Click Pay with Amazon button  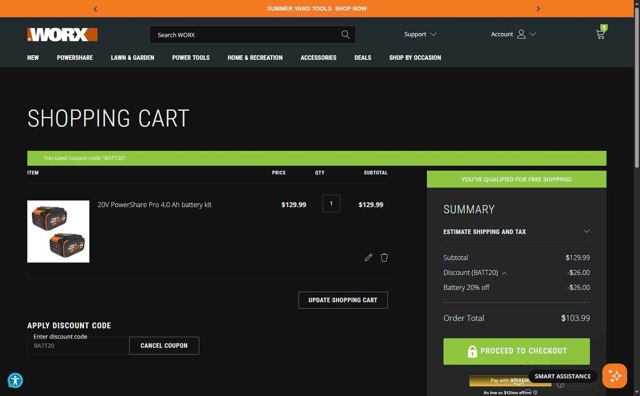click(510, 380)
